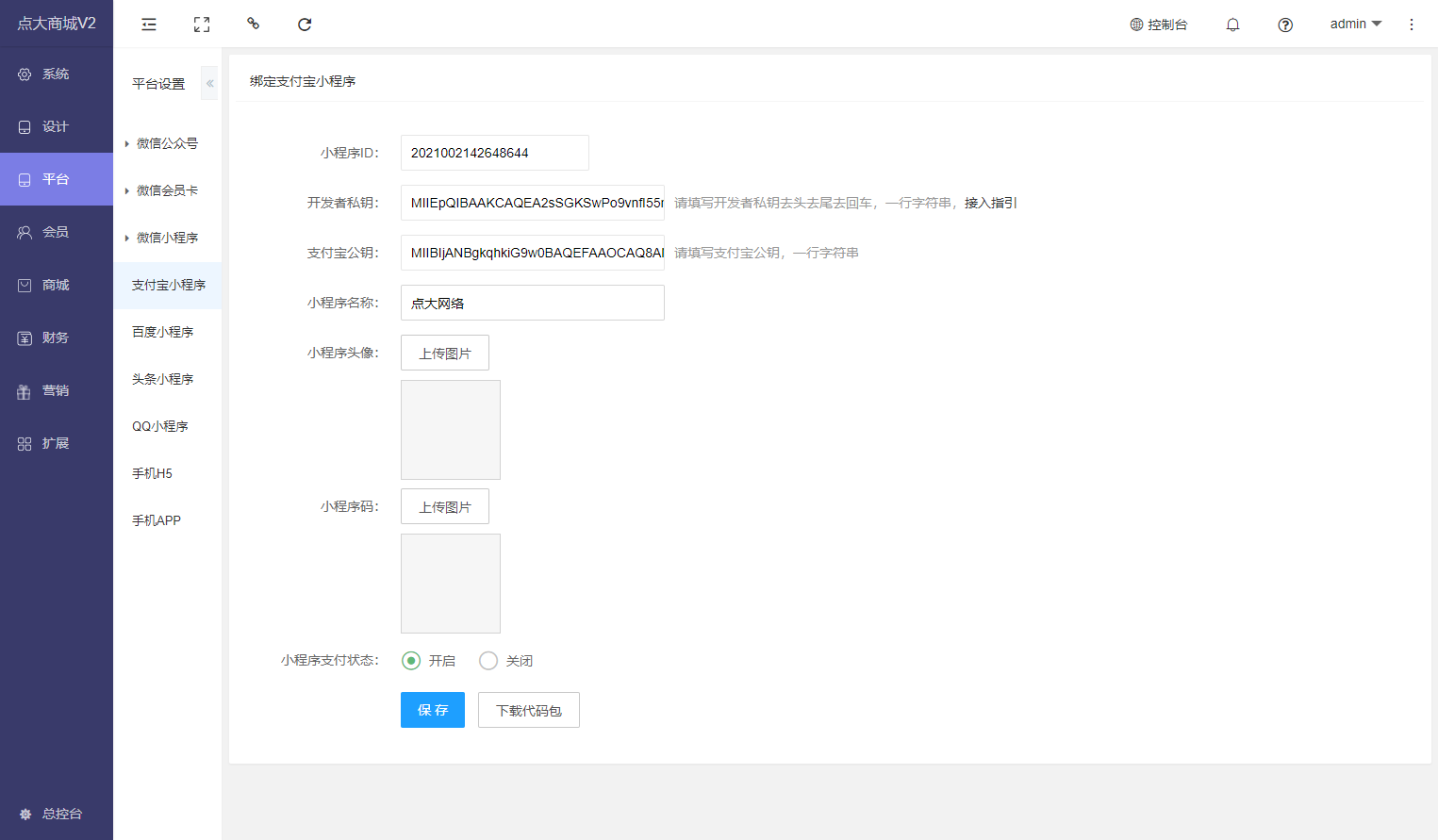
Task: Select the 开启 payment status radio
Action: pyautogui.click(x=410, y=661)
